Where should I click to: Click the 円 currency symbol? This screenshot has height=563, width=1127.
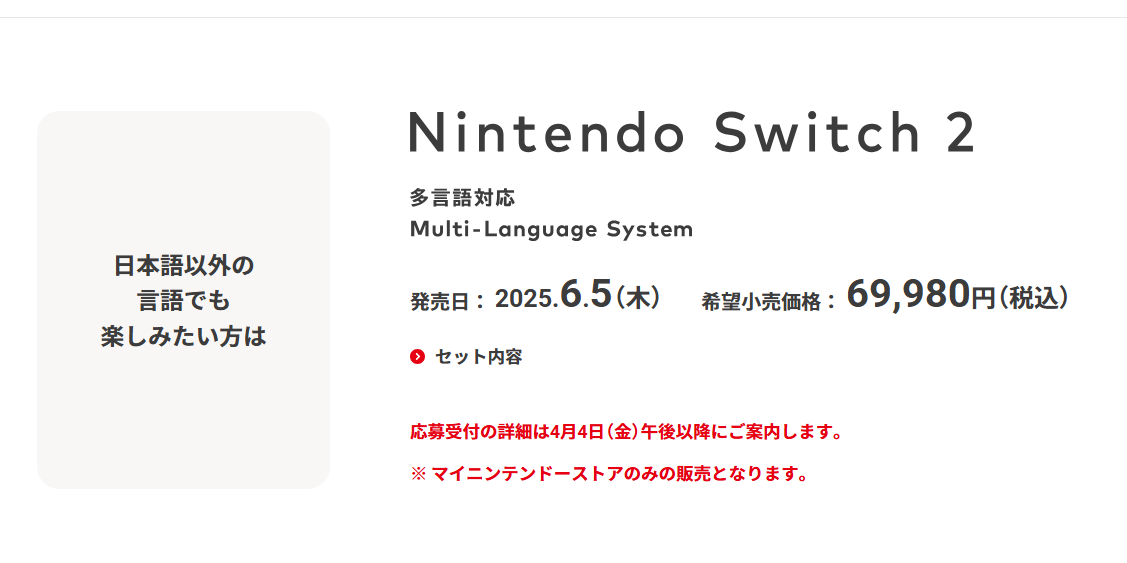tap(983, 298)
